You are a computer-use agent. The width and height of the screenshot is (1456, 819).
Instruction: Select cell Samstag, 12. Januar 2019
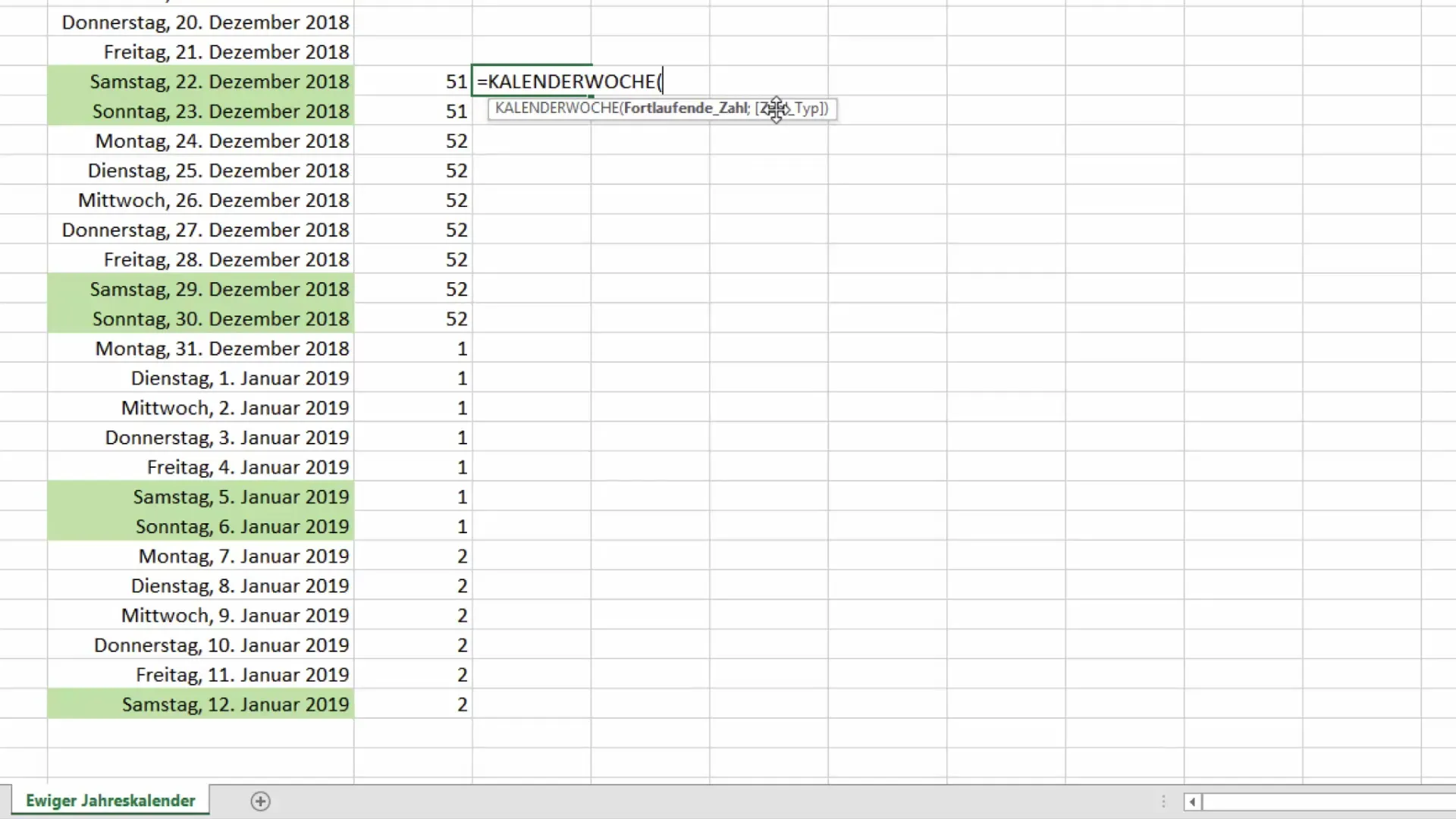click(201, 704)
